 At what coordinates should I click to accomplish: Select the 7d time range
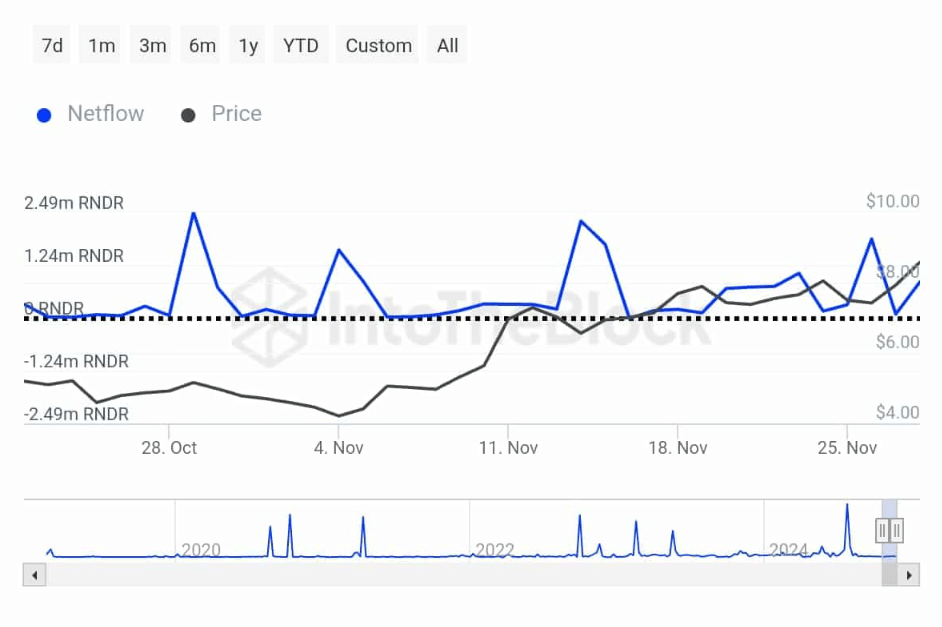point(52,45)
